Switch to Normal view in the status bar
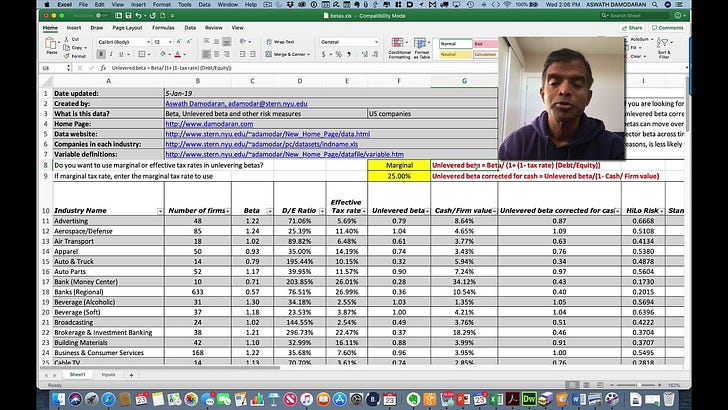 [x=573, y=385]
